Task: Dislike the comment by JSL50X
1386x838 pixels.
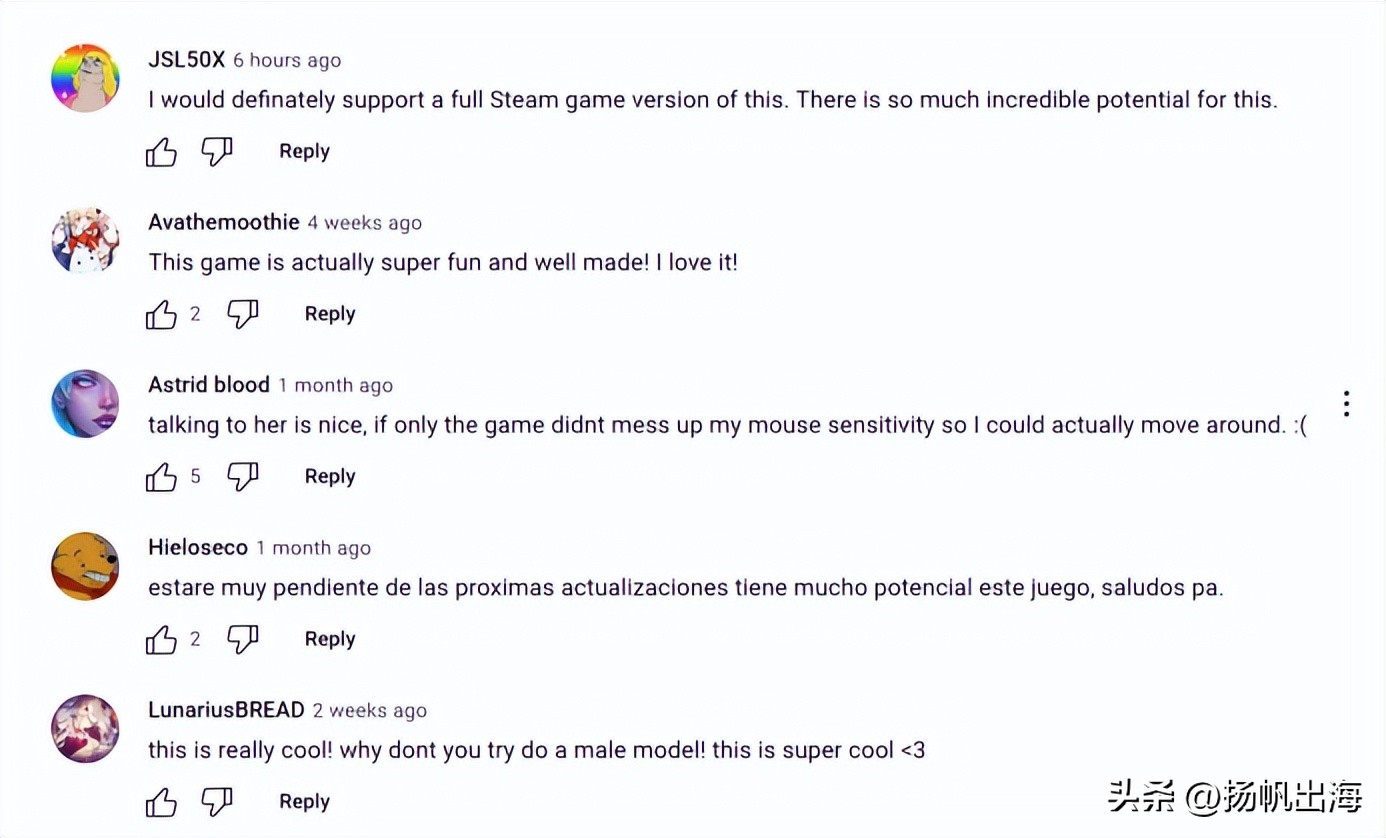Action: click(x=217, y=152)
